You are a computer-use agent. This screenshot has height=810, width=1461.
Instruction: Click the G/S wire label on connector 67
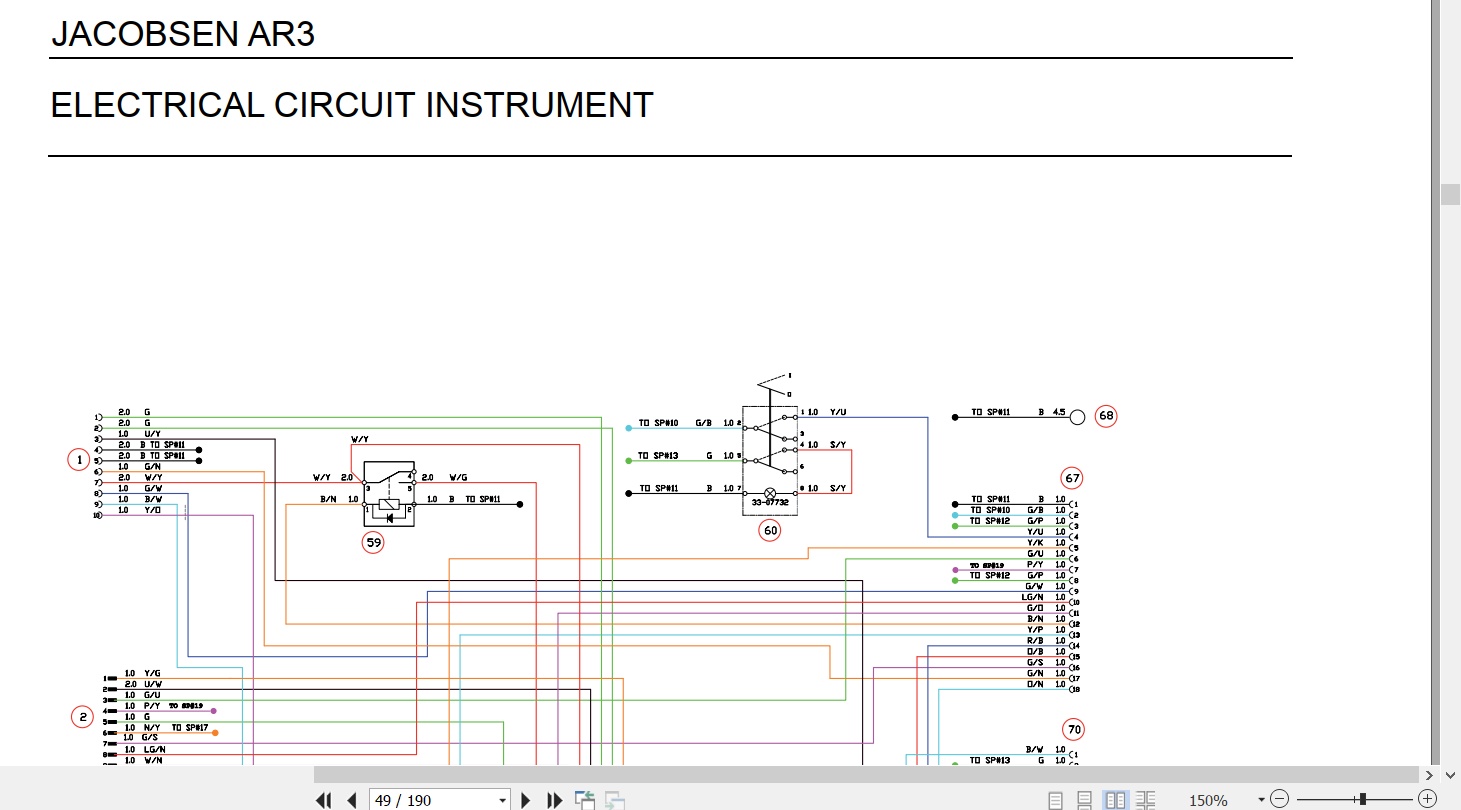(x=1035, y=662)
